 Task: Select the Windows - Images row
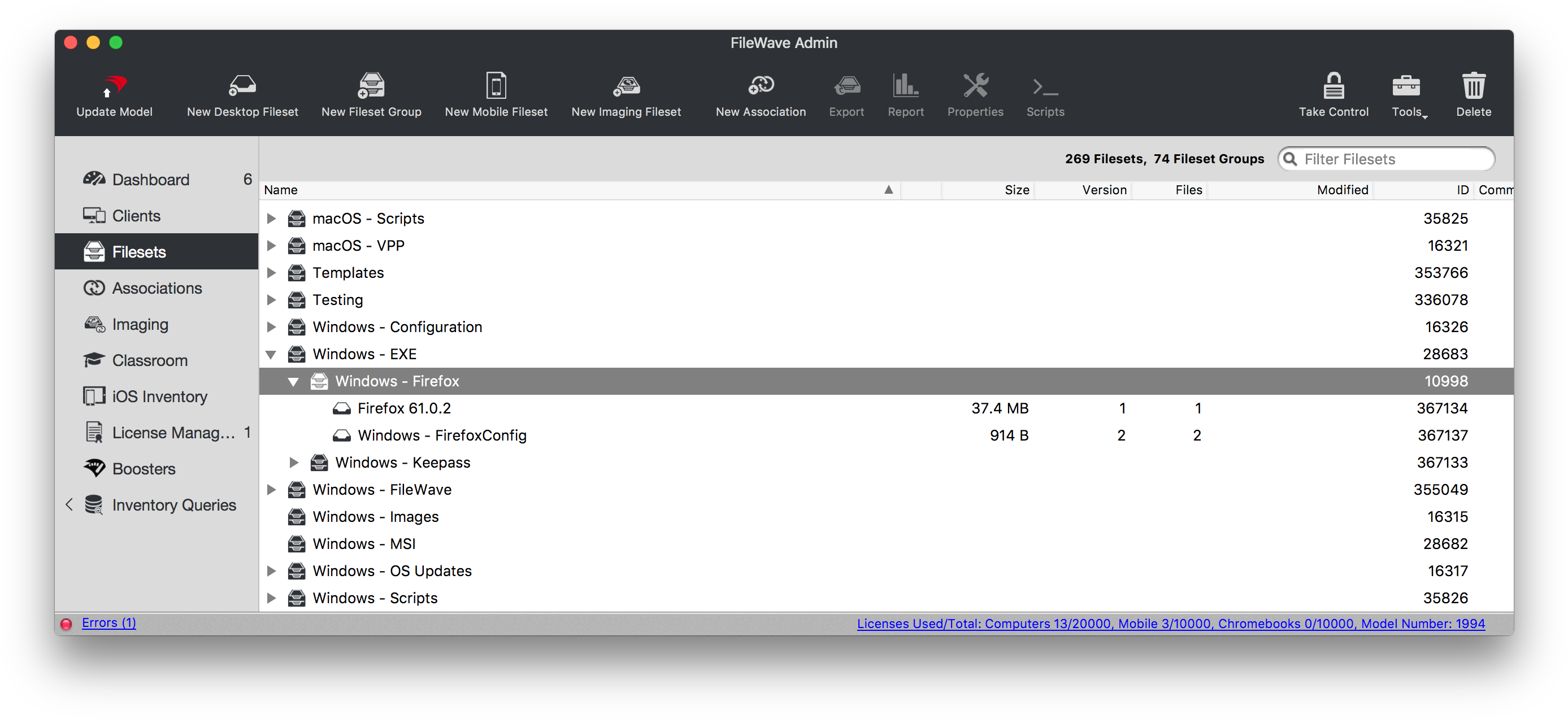pos(886,516)
